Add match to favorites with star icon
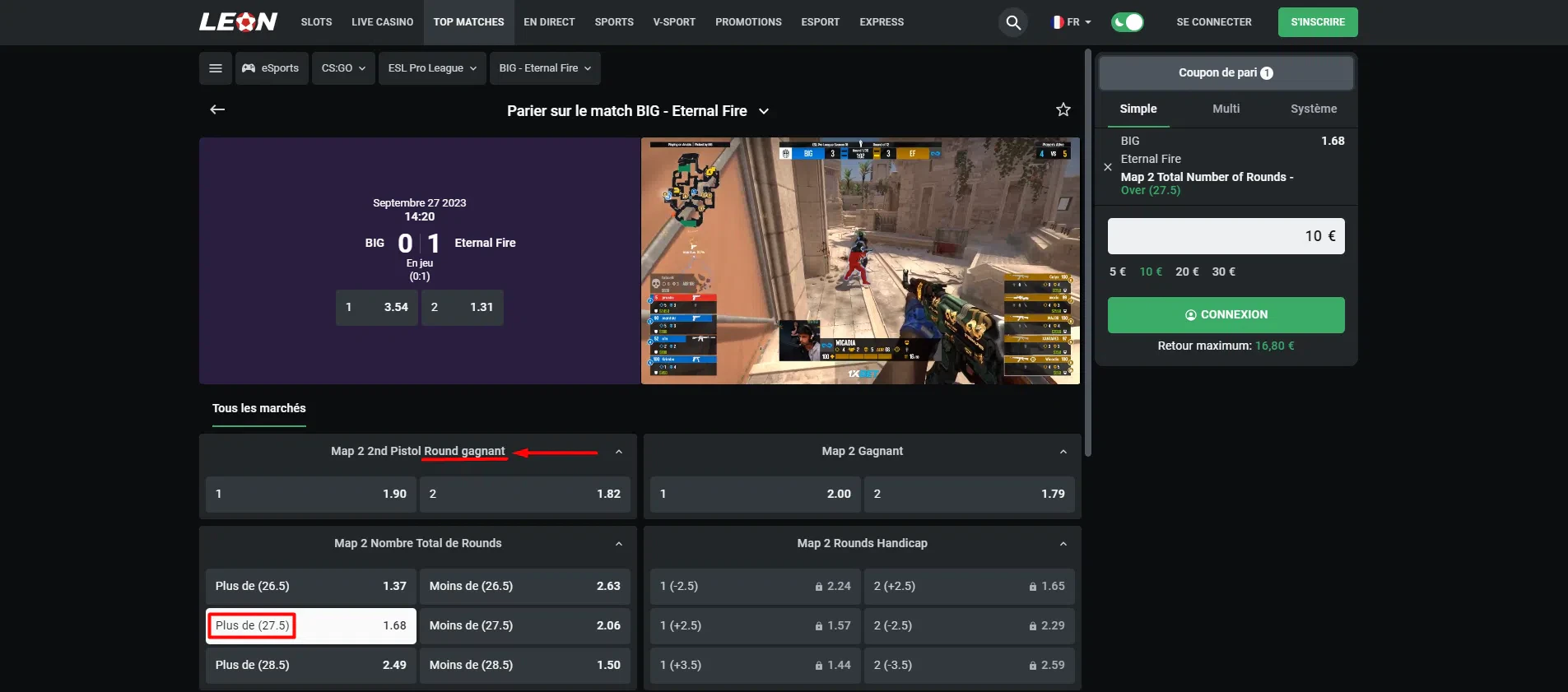 pos(1063,109)
